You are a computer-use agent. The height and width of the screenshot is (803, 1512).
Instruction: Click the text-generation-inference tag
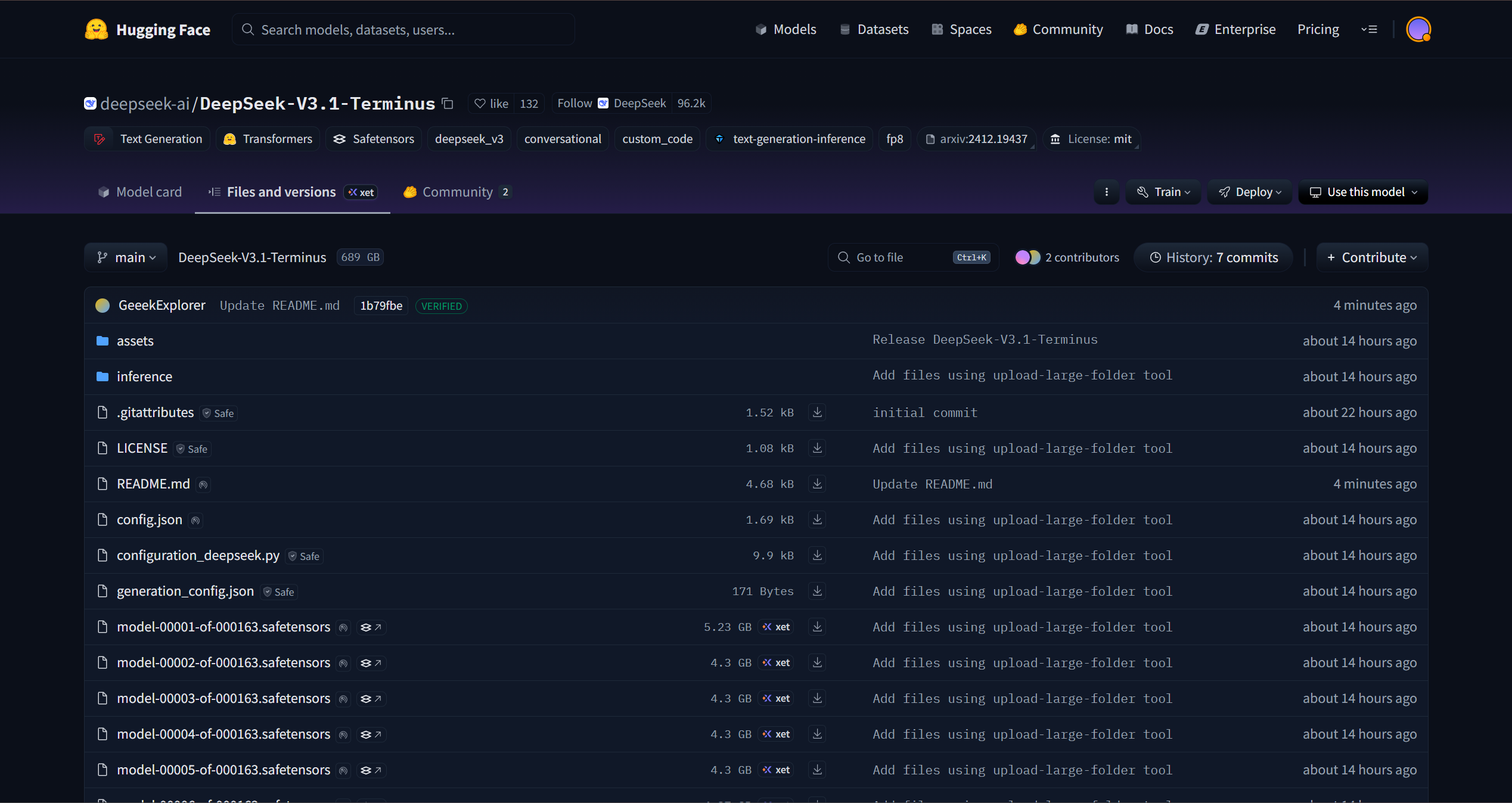[x=790, y=139]
